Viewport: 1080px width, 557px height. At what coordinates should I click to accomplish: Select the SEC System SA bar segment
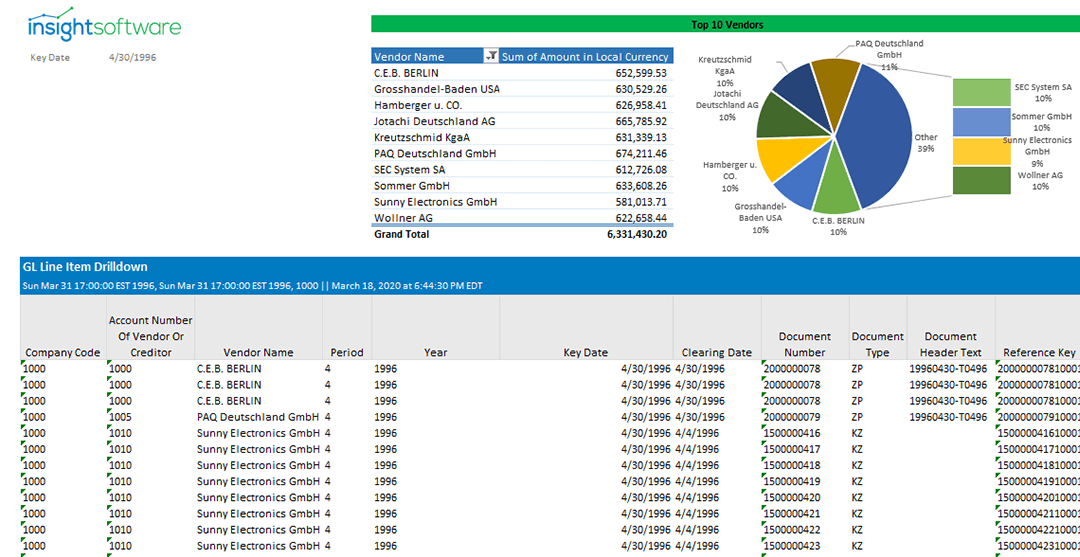pyautogui.click(x=982, y=92)
